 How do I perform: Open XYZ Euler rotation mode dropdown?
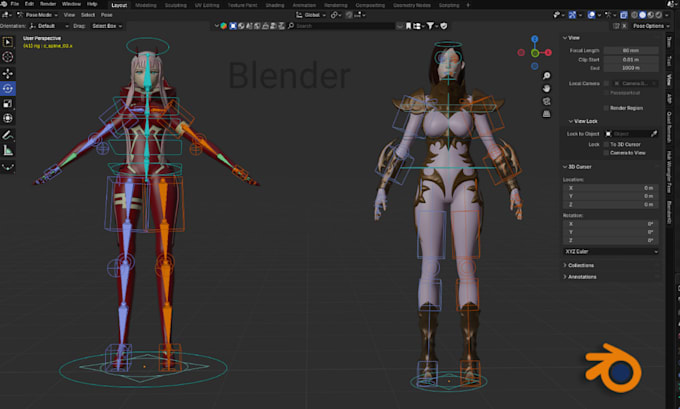pos(611,252)
